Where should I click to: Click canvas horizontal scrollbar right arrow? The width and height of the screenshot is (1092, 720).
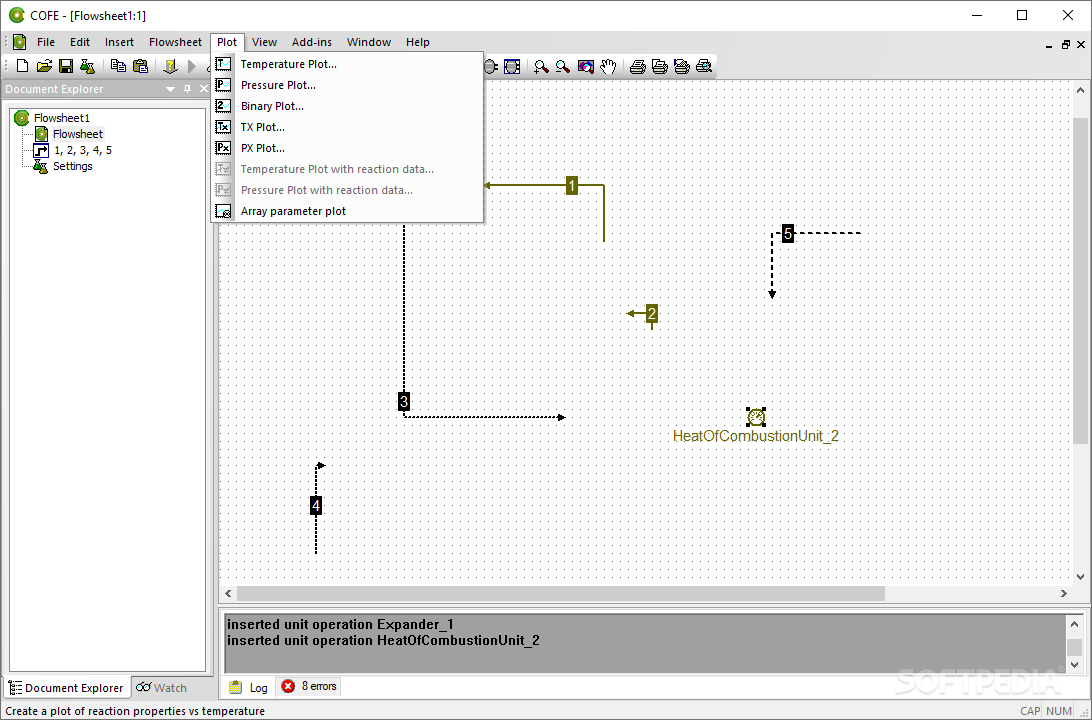click(x=1063, y=593)
